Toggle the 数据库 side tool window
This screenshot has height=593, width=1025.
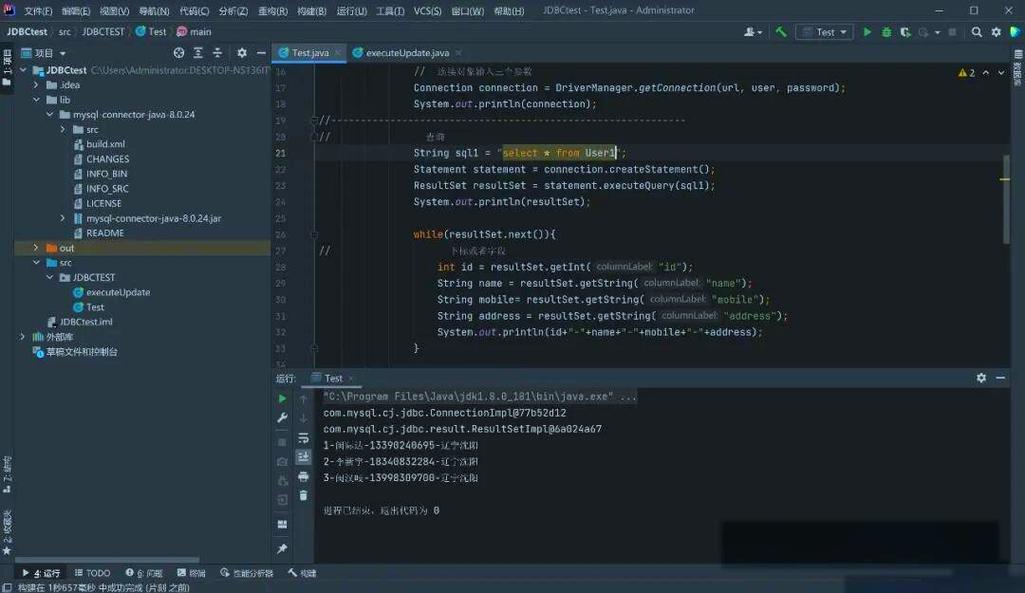tap(1018, 69)
